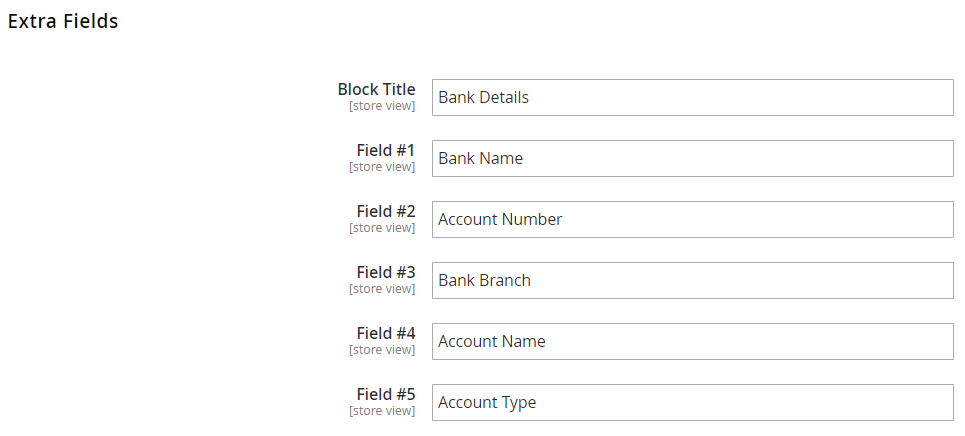Image resolution: width=965 pixels, height=436 pixels.
Task: Click the Field #2 label
Action: [x=385, y=212]
